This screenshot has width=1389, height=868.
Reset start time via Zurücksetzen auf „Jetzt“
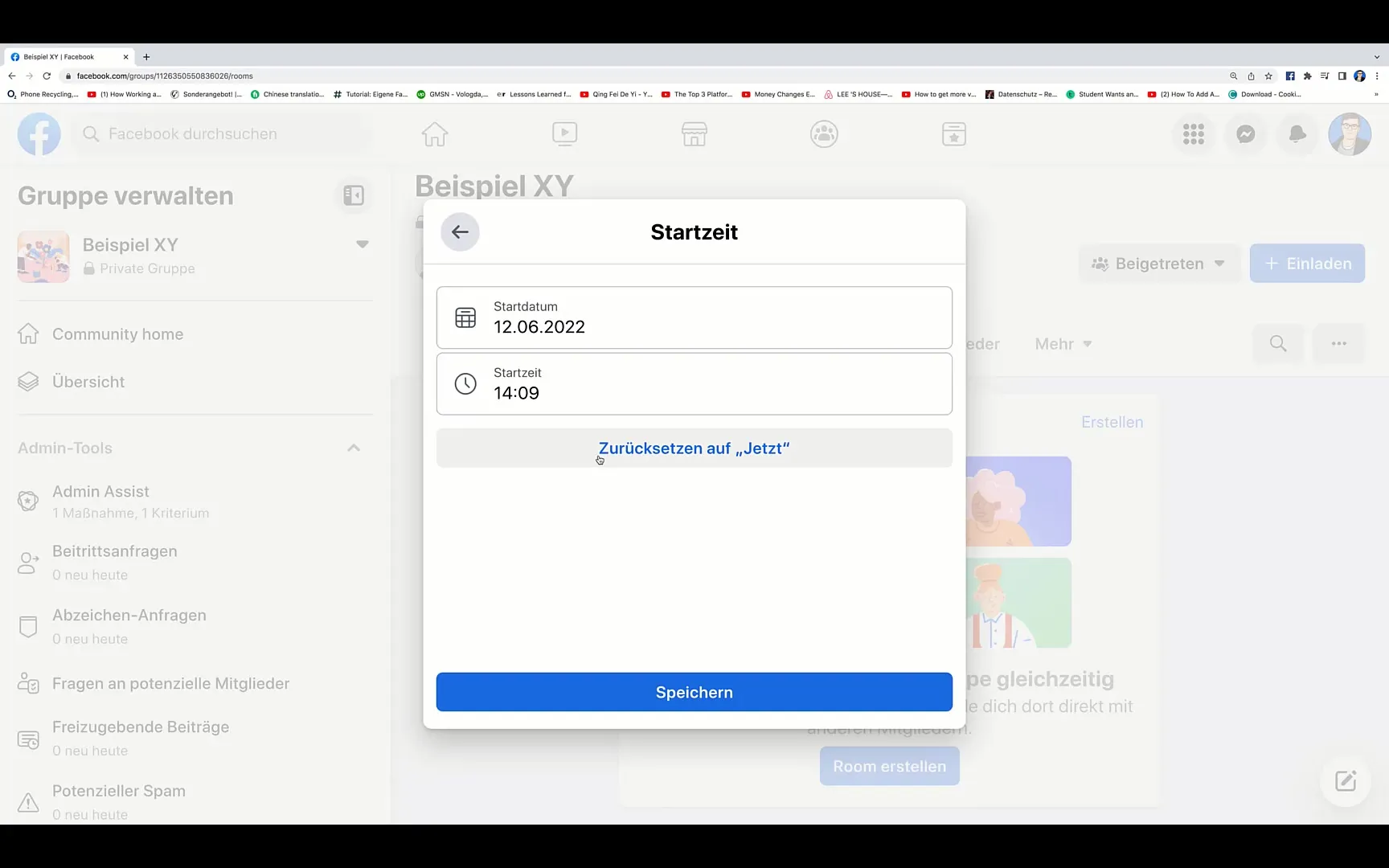point(694,448)
